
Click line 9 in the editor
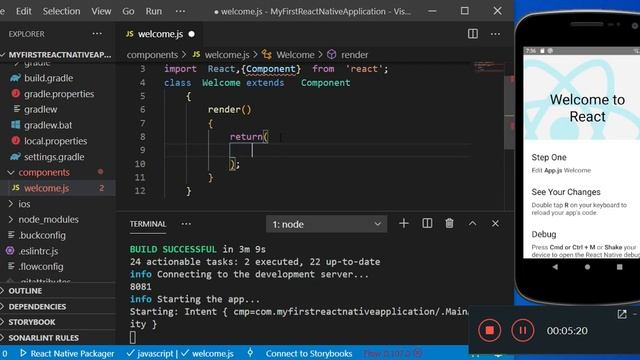pyautogui.click(x=318, y=150)
